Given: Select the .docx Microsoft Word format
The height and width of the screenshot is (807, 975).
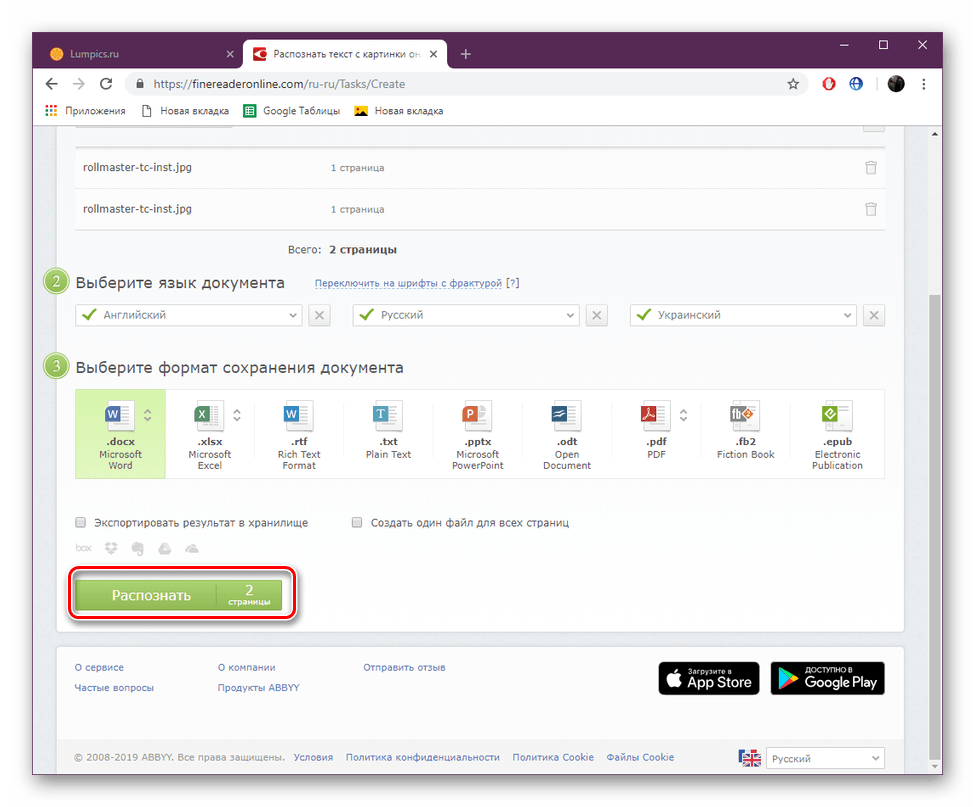Looking at the screenshot, I should point(120,434).
